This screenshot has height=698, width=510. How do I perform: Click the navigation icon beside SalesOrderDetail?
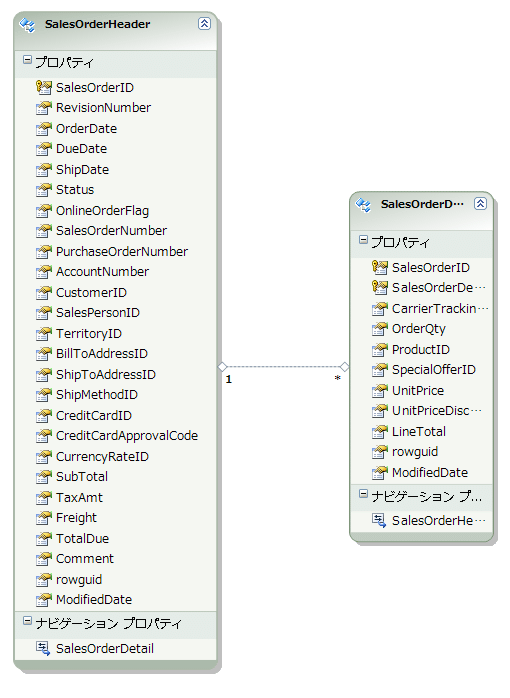coord(43,648)
